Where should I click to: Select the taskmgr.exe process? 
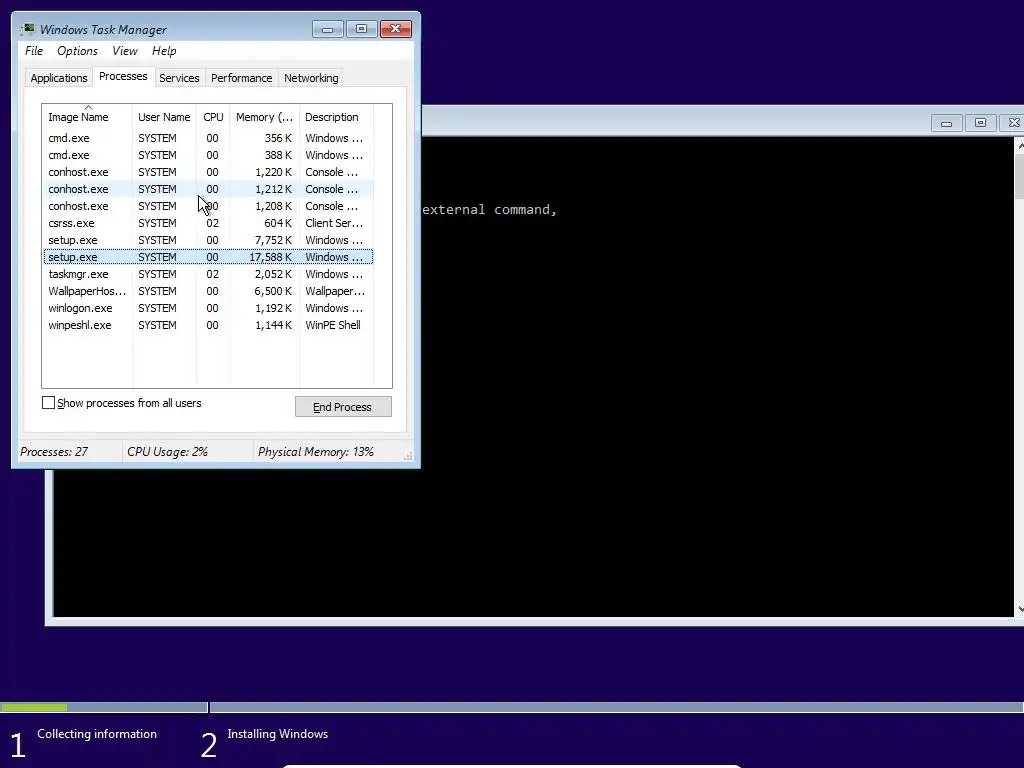208,274
